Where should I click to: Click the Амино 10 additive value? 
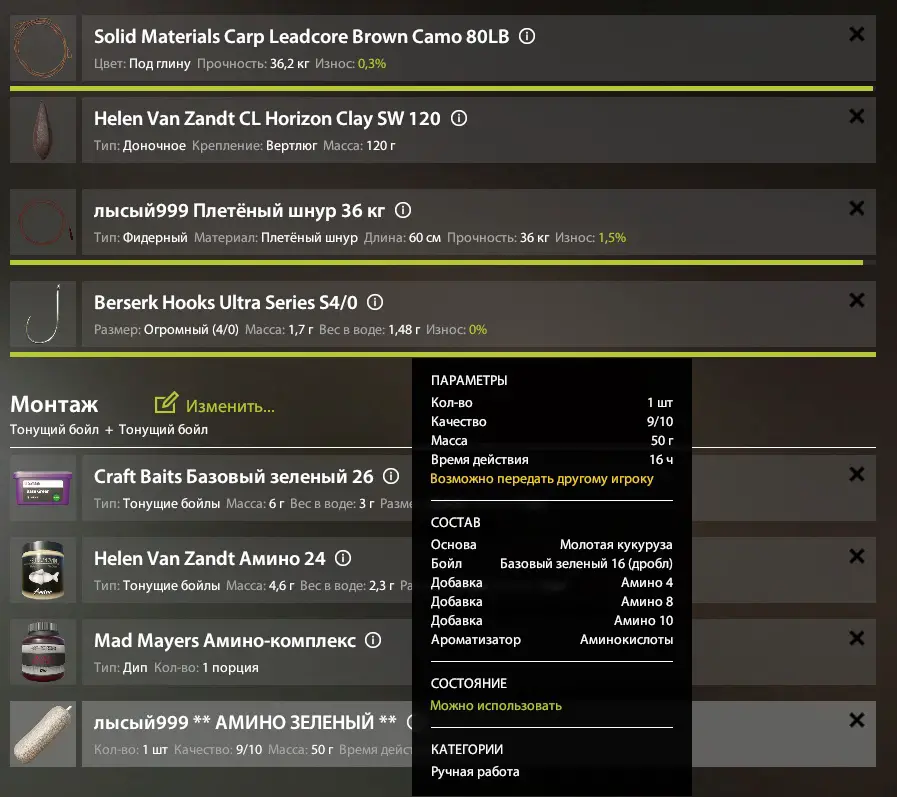tap(644, 621)
